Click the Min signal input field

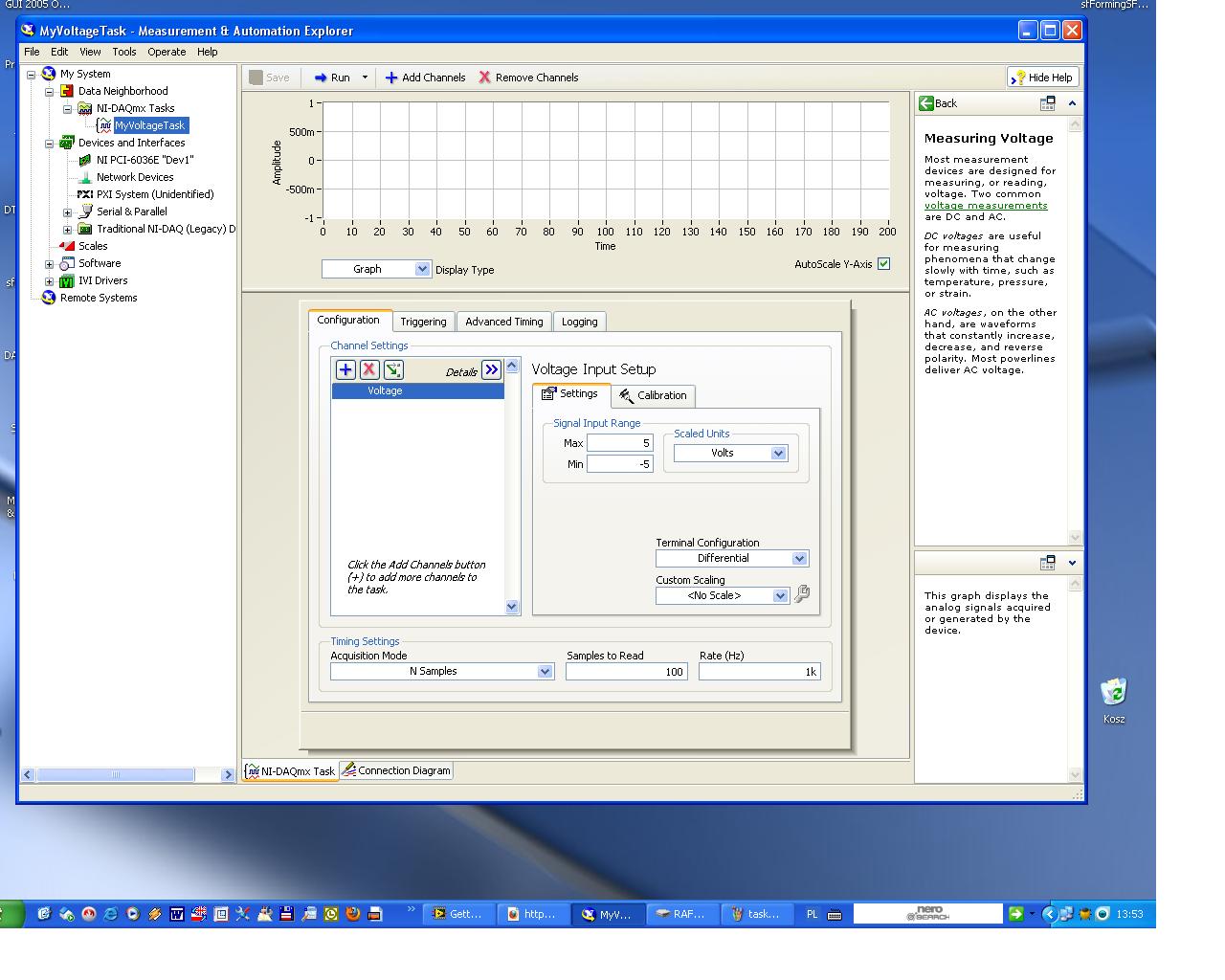click(619, 464)
